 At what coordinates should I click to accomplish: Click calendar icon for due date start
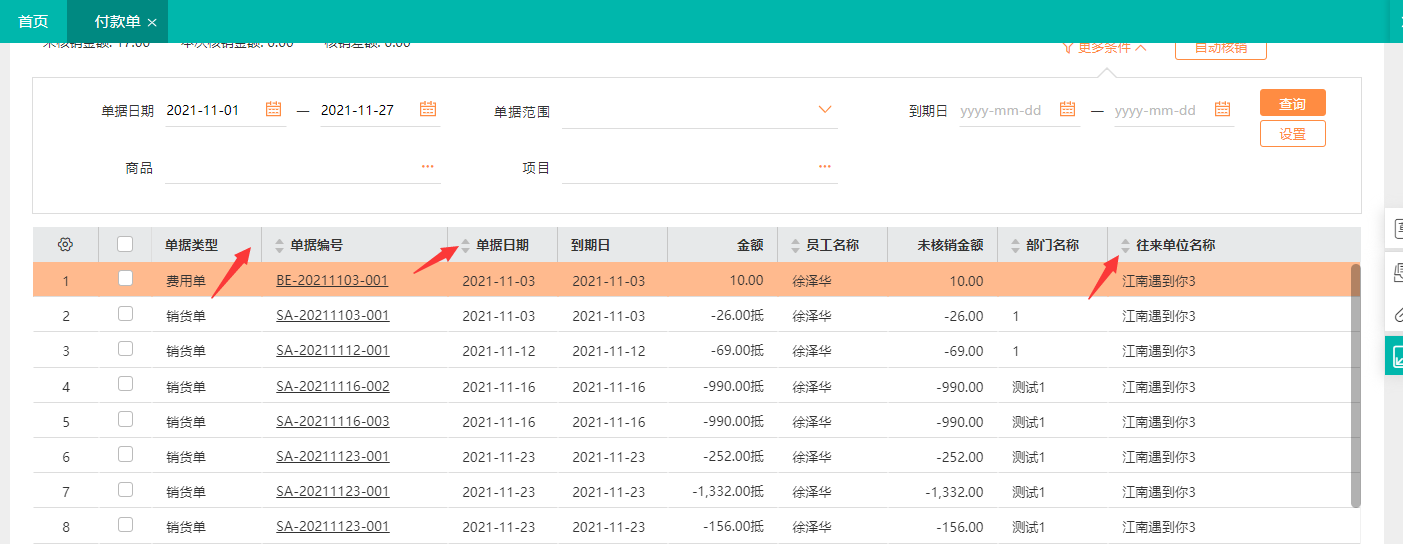tap(1067, 110)
